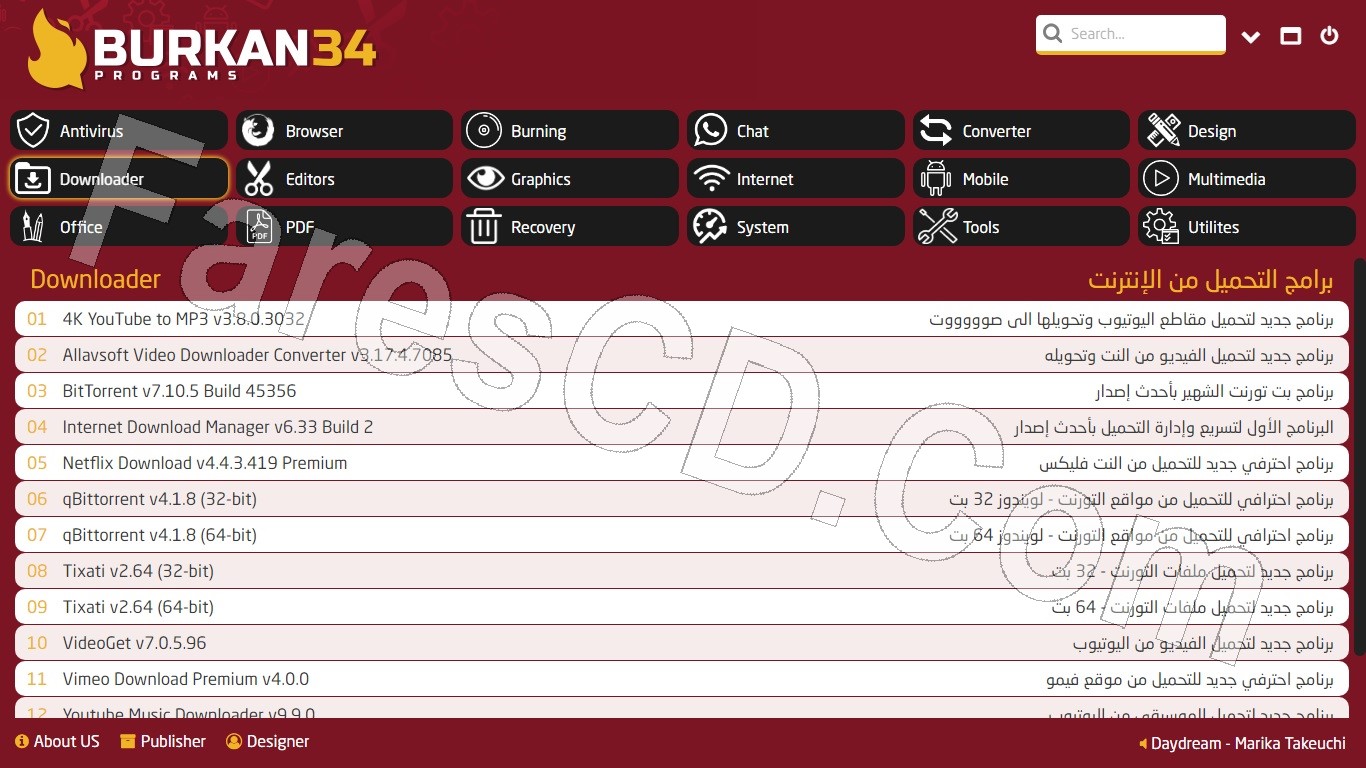Switch to the Recovery category
Viewport: 1366px width, 768px height.
tap(570, 227)
